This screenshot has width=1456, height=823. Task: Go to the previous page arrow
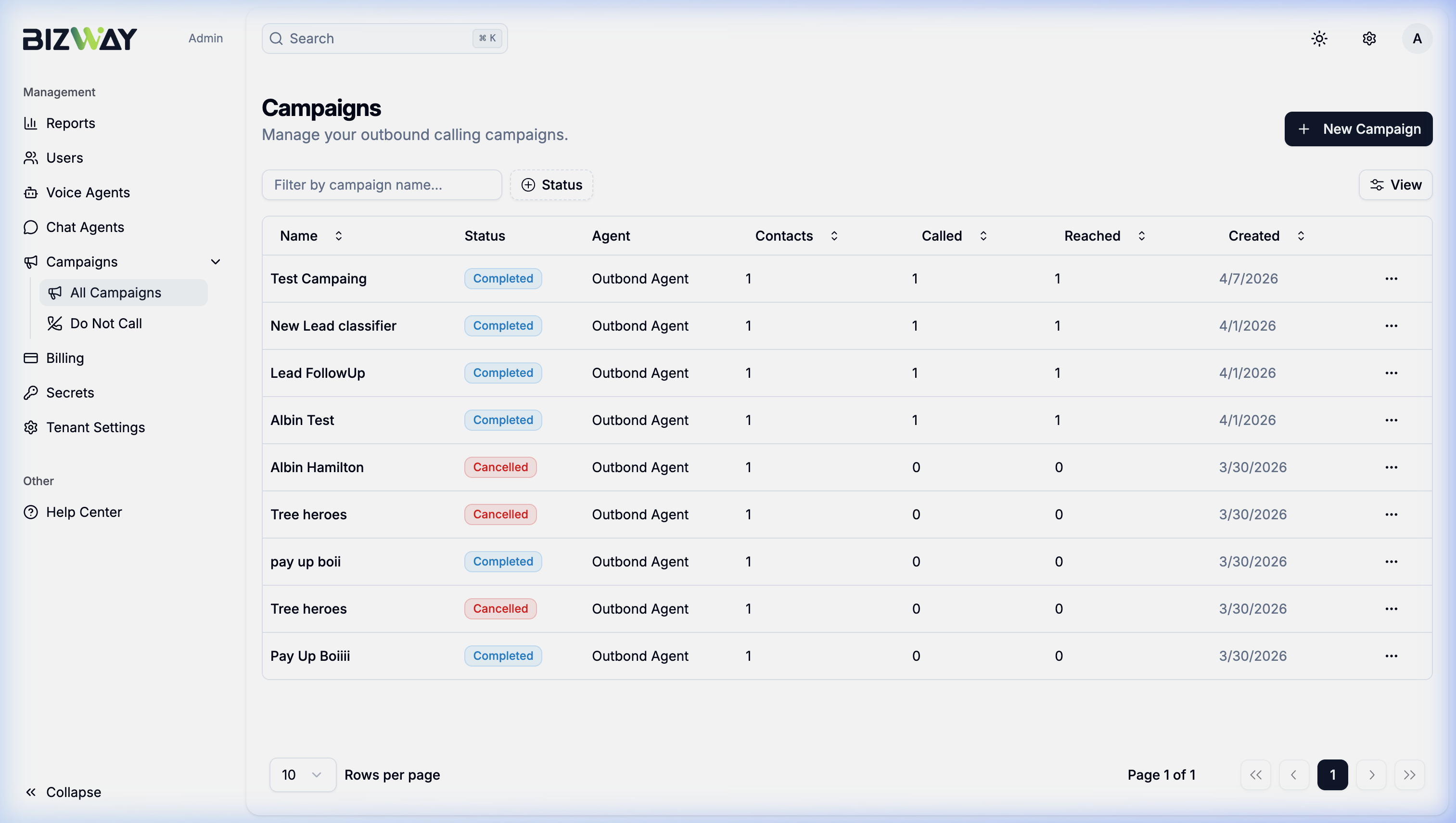tap(1294, 775)
